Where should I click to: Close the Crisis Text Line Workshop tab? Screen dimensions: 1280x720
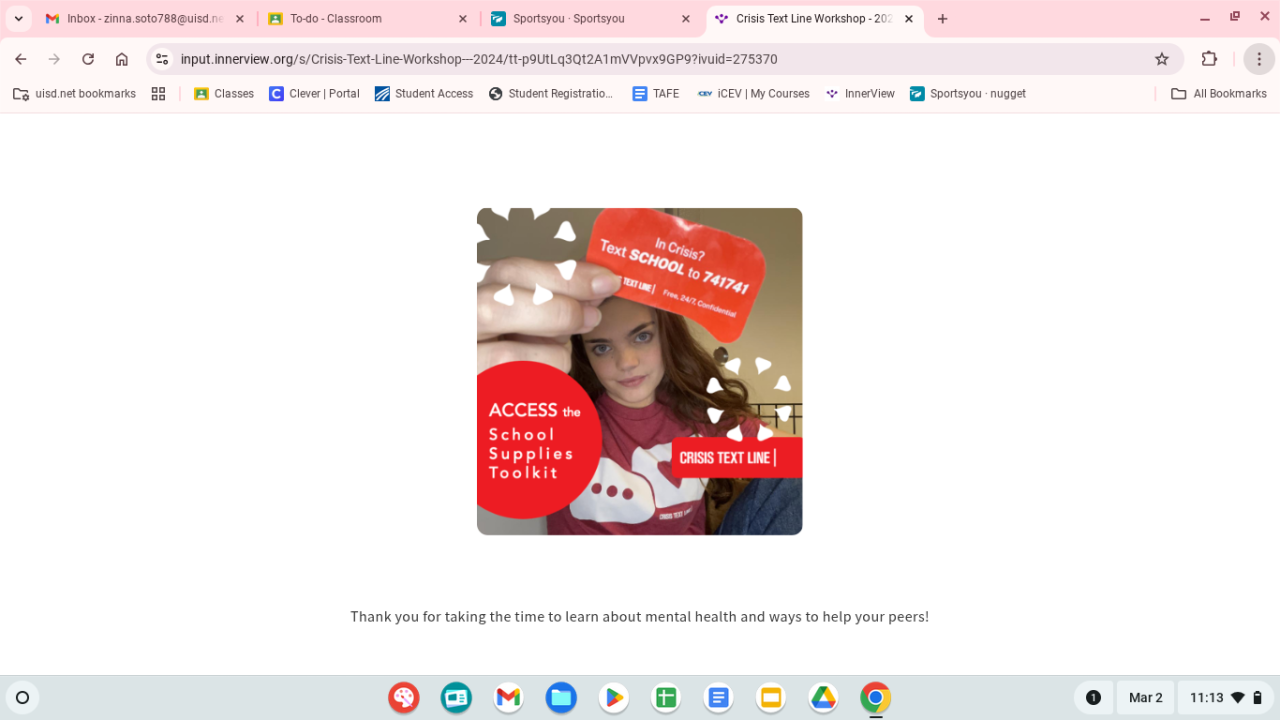point(908,19)
